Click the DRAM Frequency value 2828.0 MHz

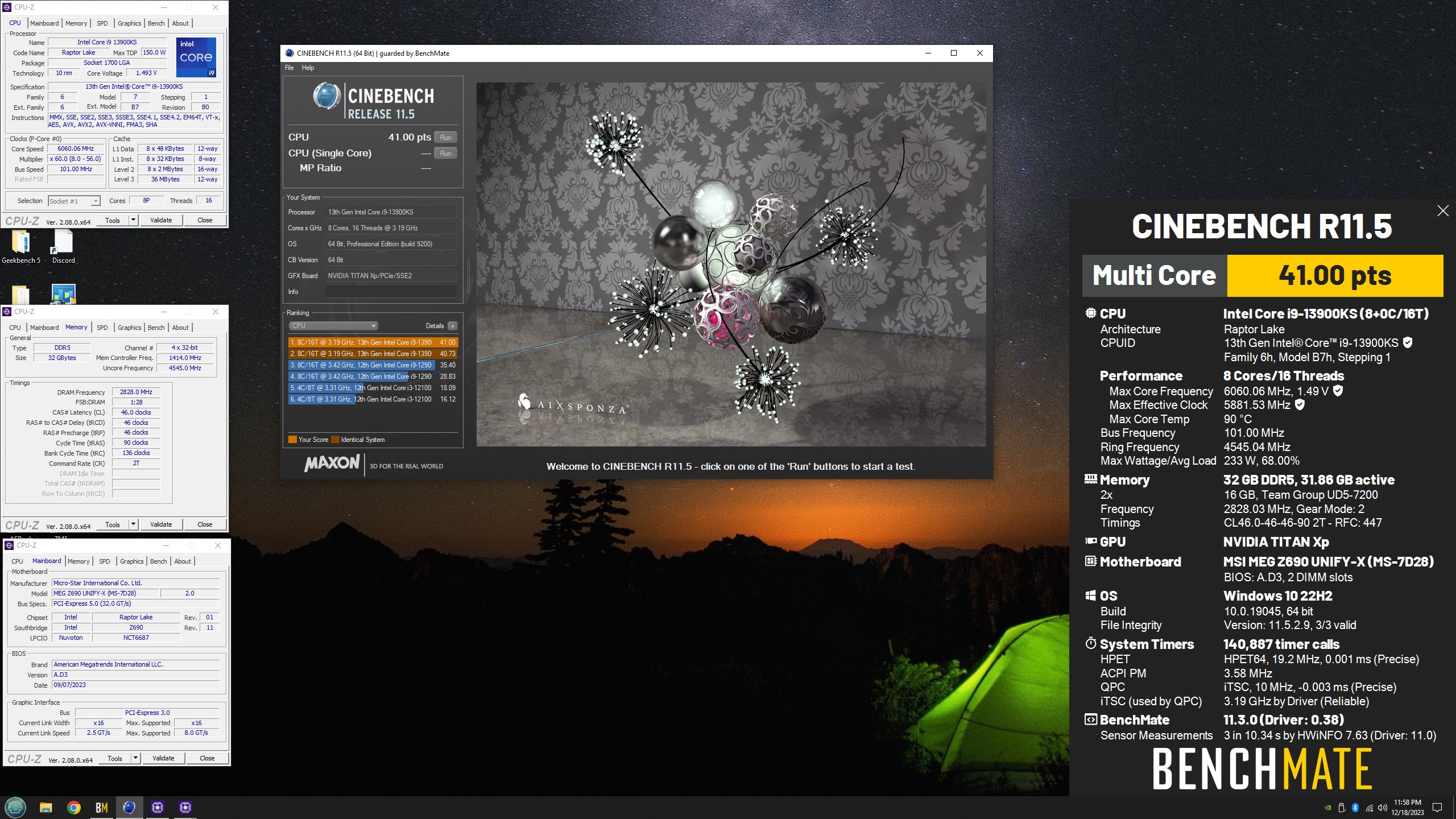click(x=136, y=392)
